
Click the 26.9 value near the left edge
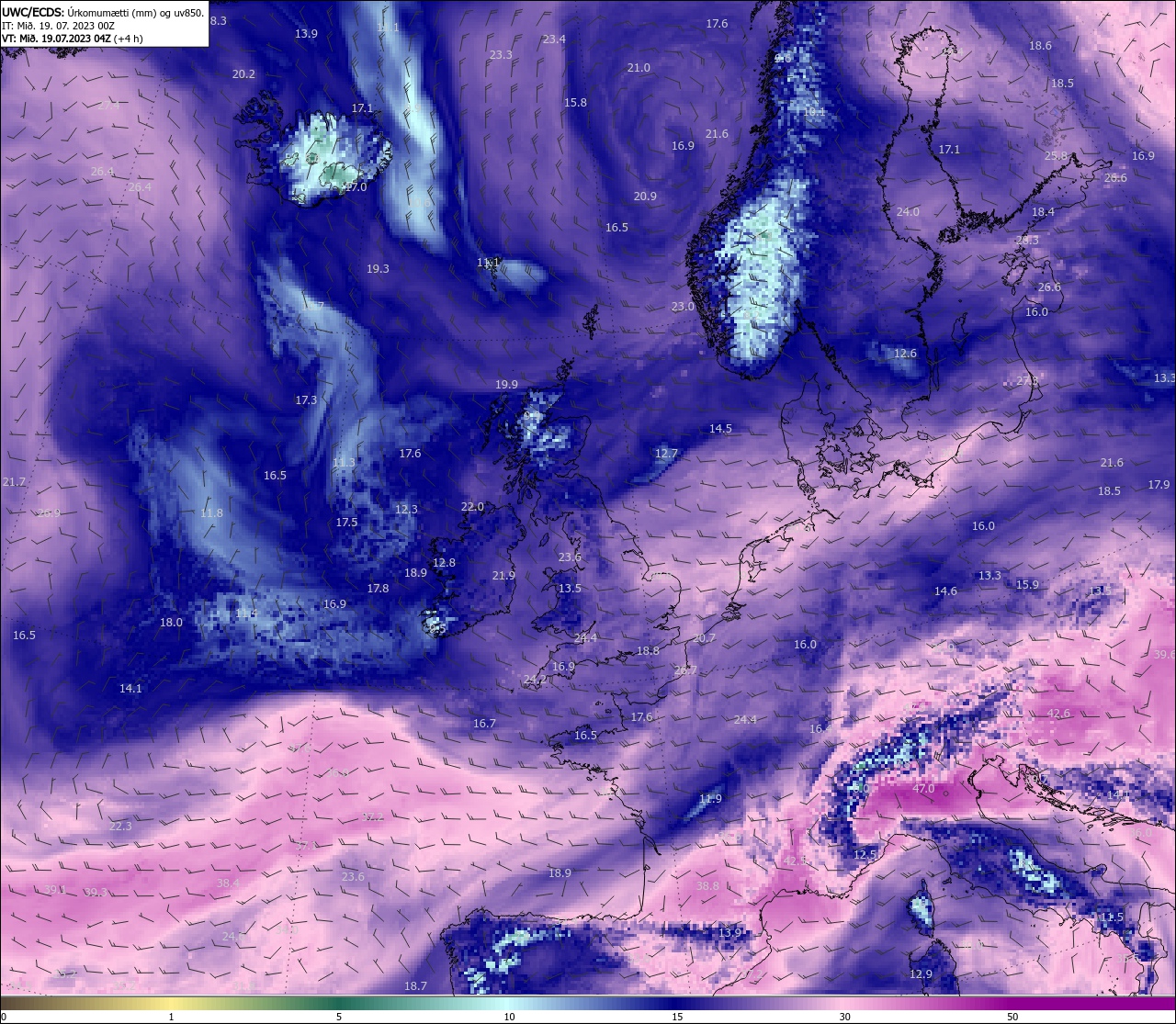[x=48, y=512]
